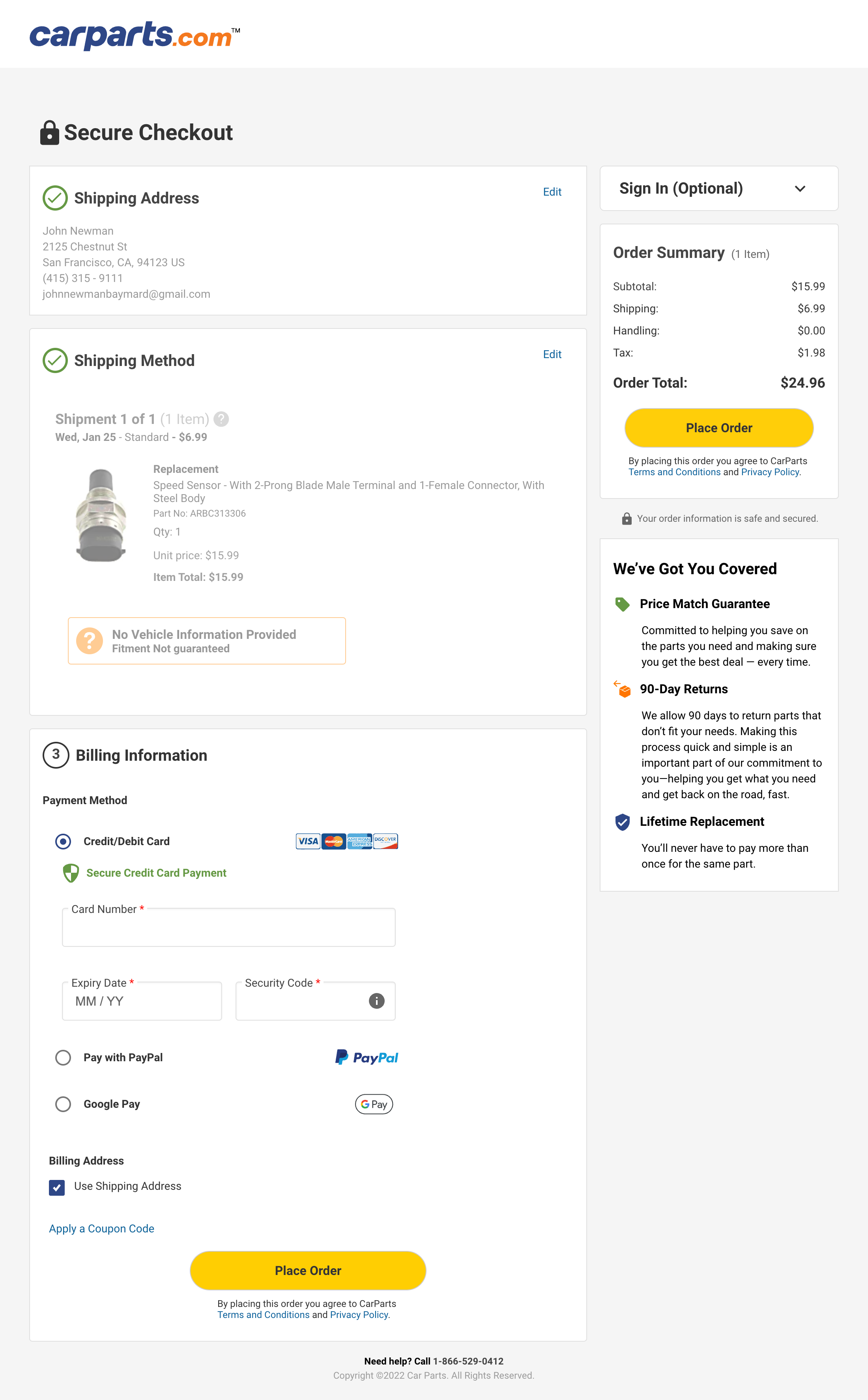
Task: Click the Secure Credit Card Payment shield icon
Action: pos(70,873)
